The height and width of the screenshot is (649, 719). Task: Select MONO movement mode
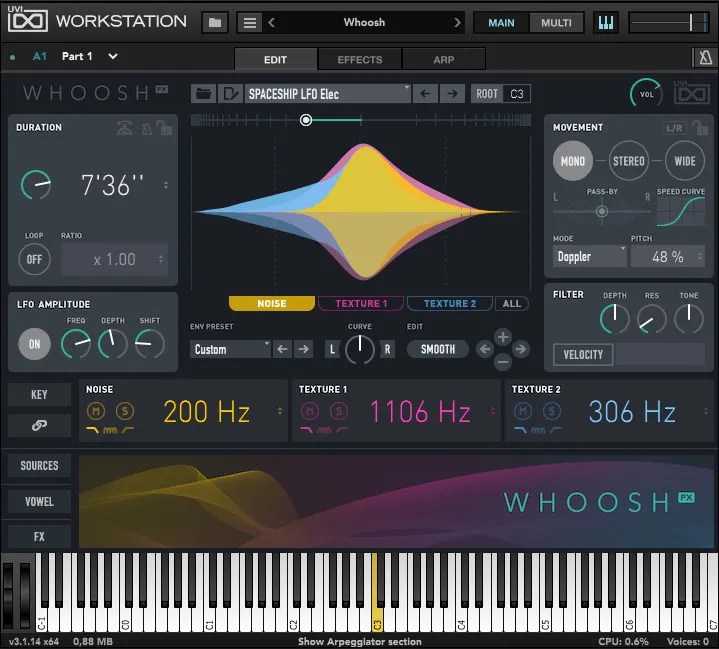pyautogui.click(x=573, y=161)
